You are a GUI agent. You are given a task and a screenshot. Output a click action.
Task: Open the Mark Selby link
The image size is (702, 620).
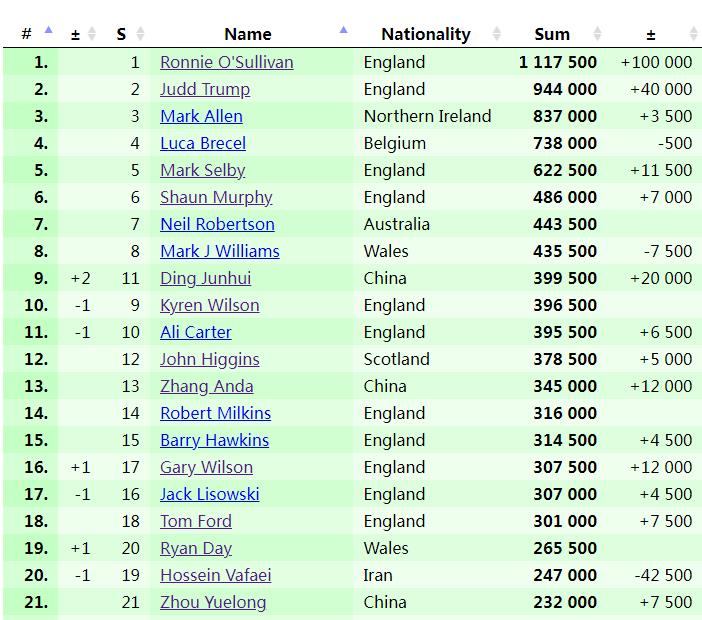pos(202,170)
